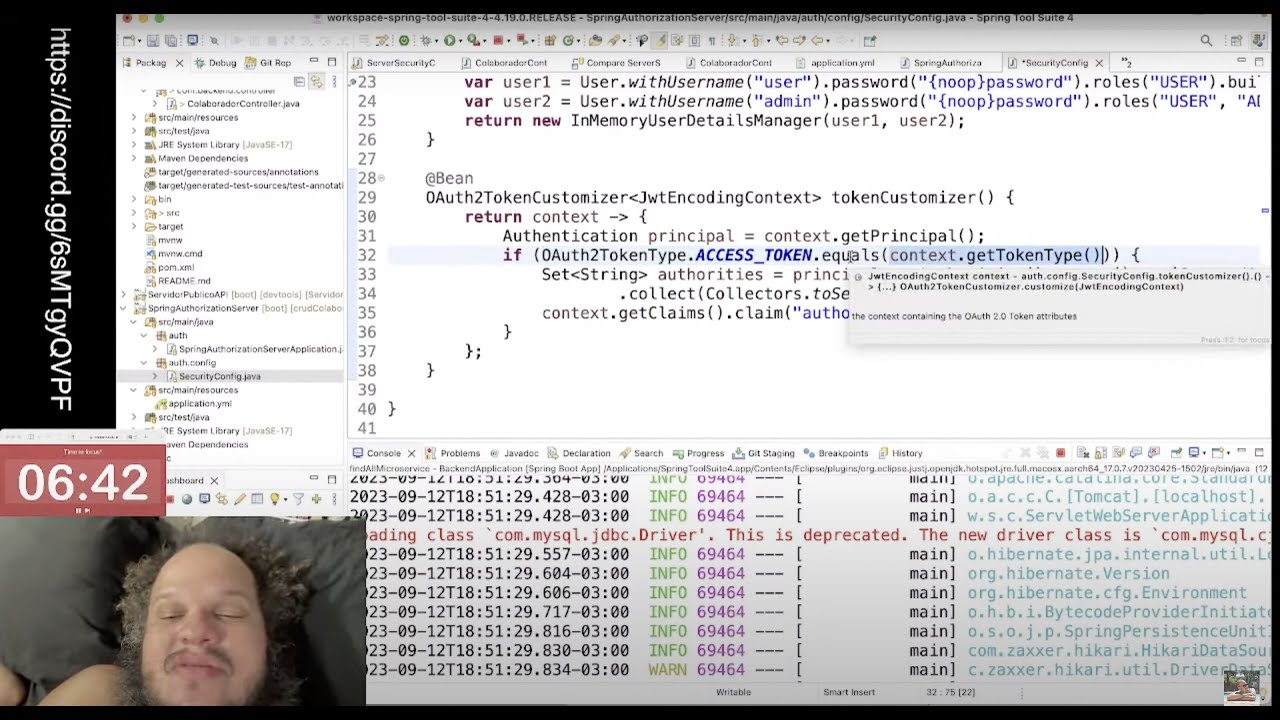Image resolution: width=1280 pixels, height=720 pixels.
Task: Click the Debug bug toolbar icon
Action: pyautogui.click(x=426, y=40)
